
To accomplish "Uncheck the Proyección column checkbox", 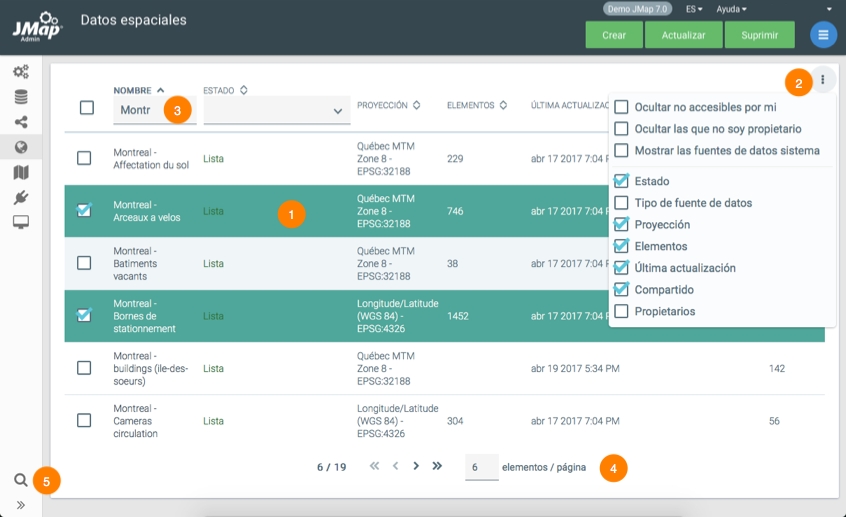I will (622, 225).
